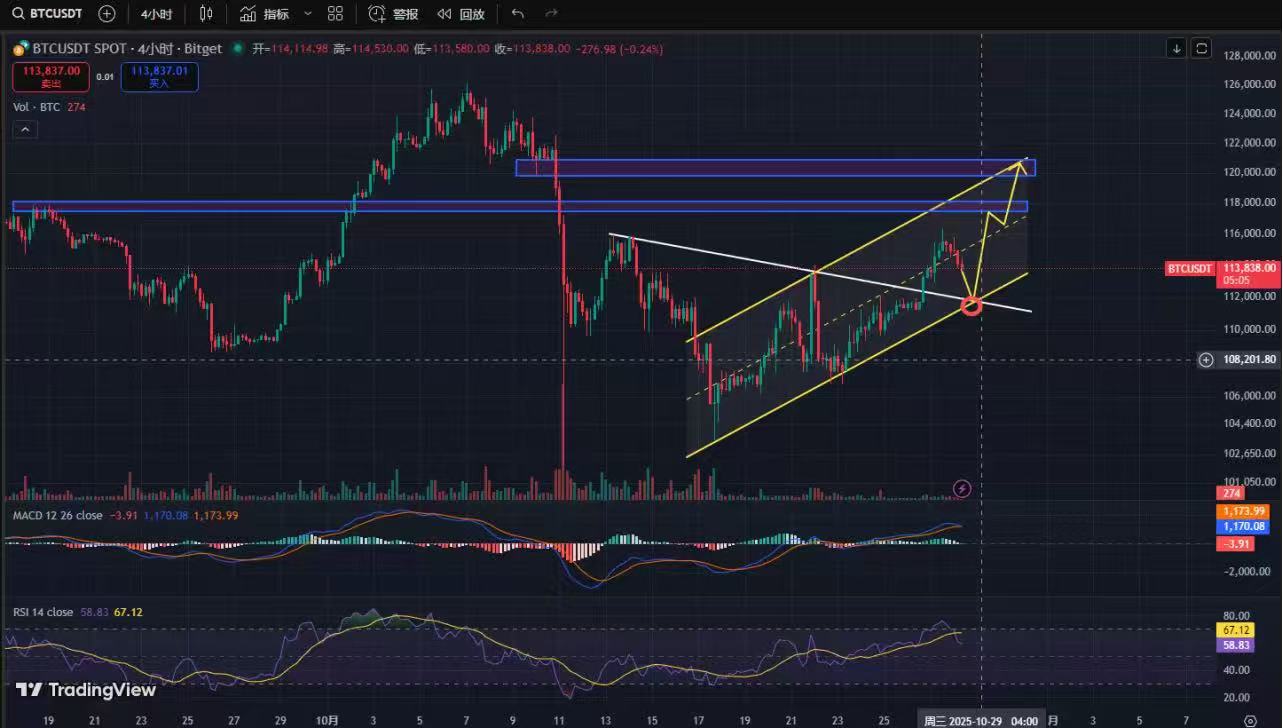Click the down-arrow button above price axis
The width and height of the screenshot is (1283, 728).
(x=1177, y=48)
